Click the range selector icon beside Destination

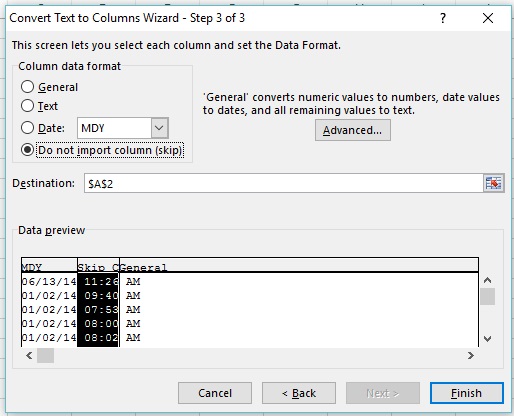point(494,183)
